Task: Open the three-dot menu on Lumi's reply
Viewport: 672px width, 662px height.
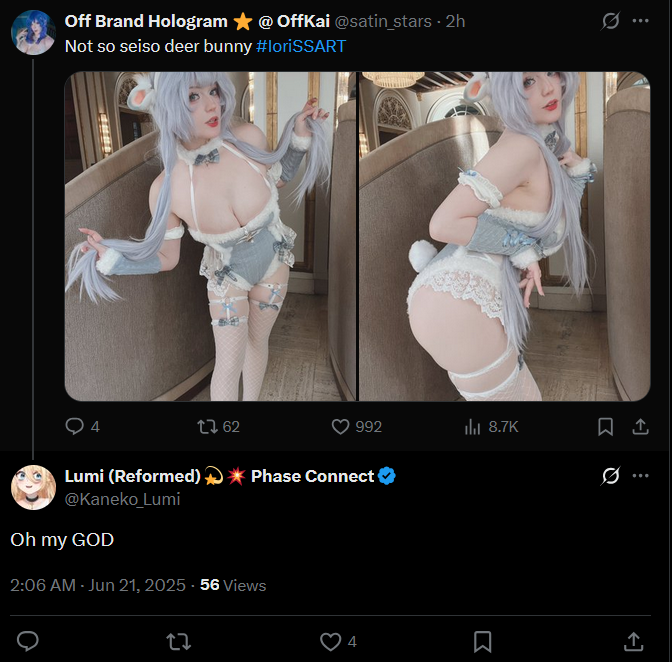Action: (x=640, y=476)
